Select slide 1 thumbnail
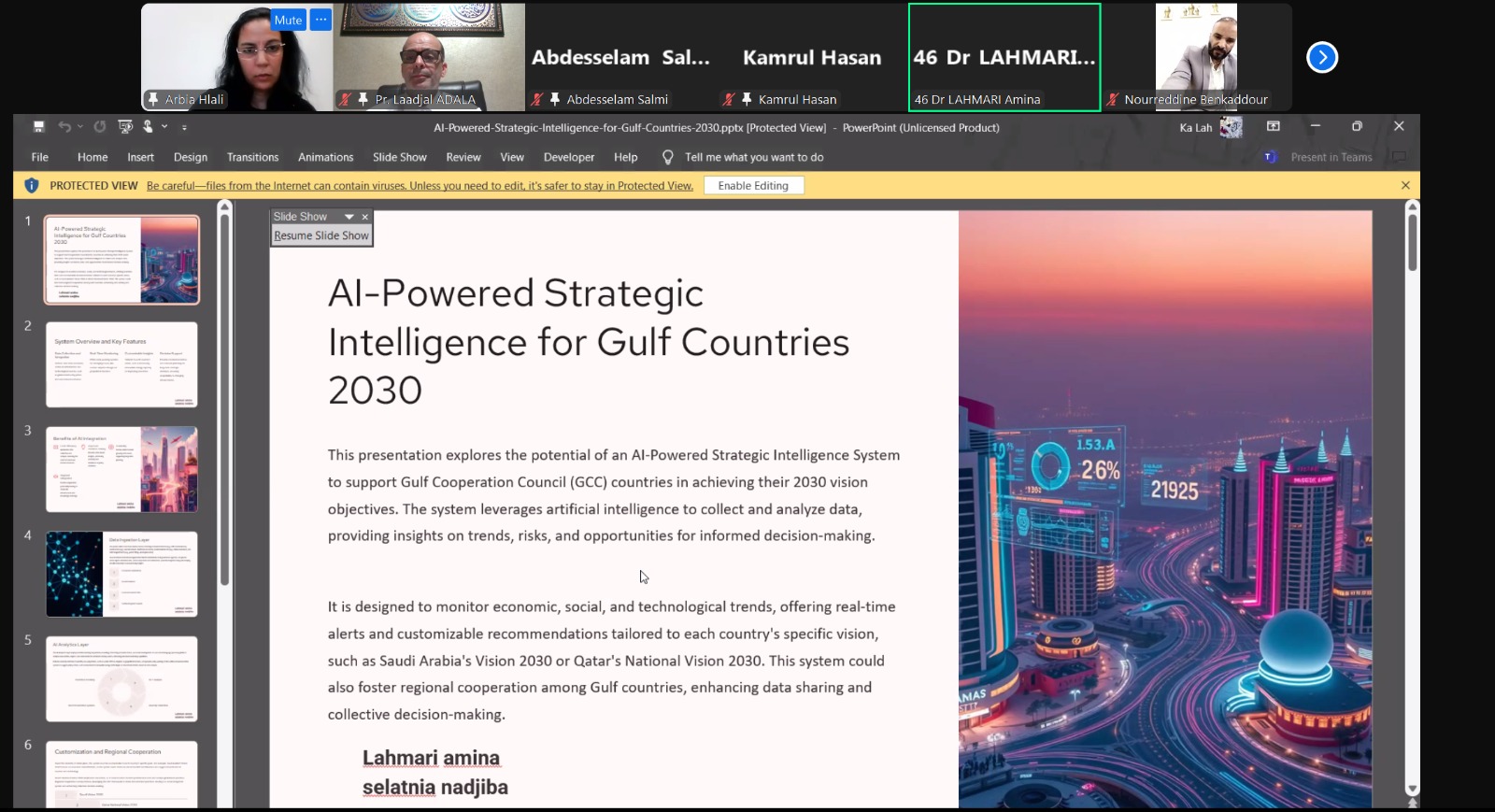1495x812 pixels. [x=121, y=260]
